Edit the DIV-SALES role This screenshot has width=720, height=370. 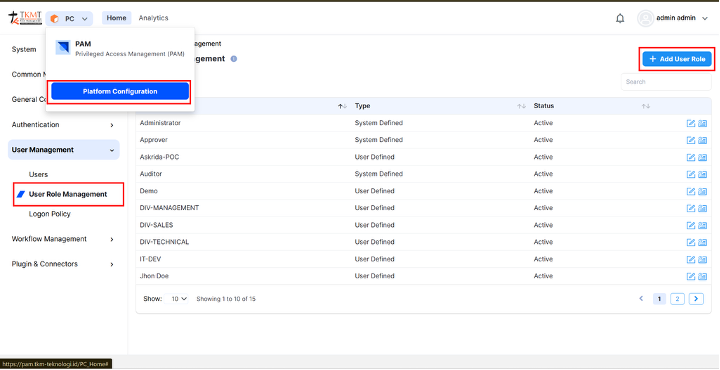tap(691, 225)
